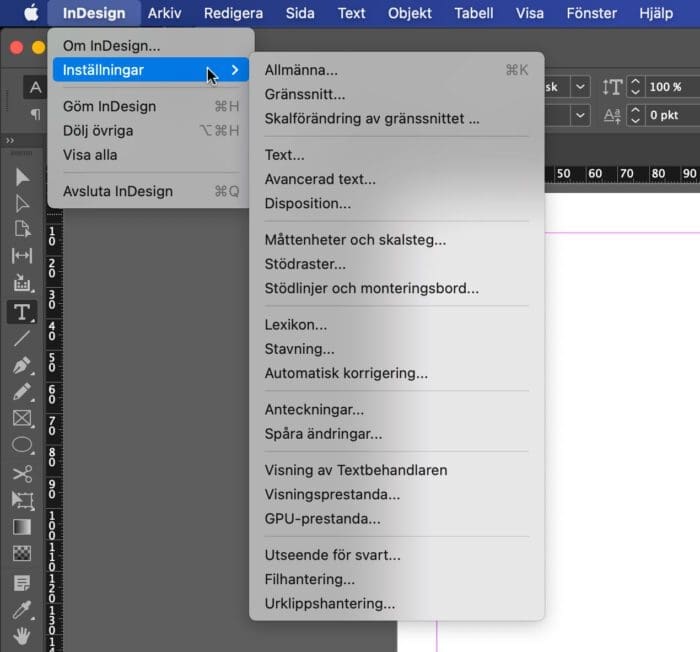The width and height of the screenshot is (700, 652).
Task: Open Stödlinjer och monteringsbord...
Action: 396,288
